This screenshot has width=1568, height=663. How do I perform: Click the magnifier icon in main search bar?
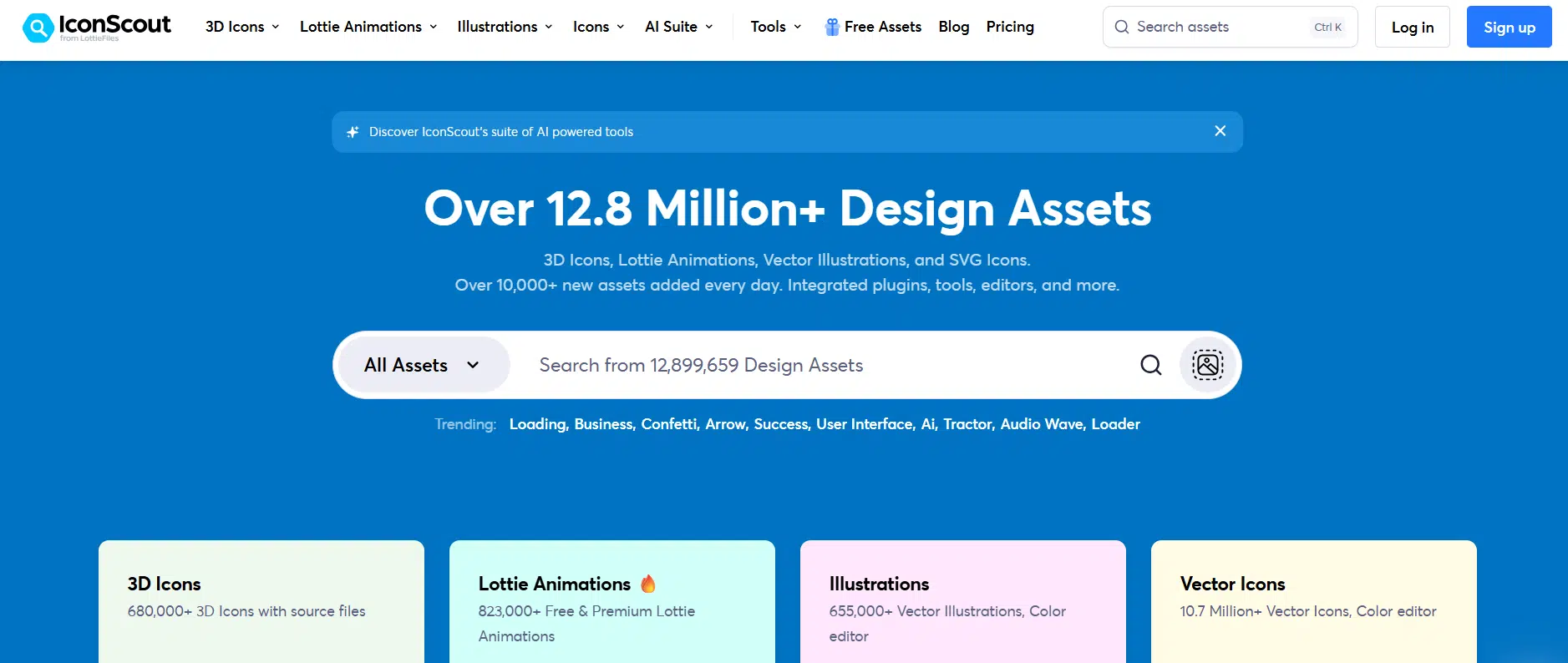coord(1150,365)
